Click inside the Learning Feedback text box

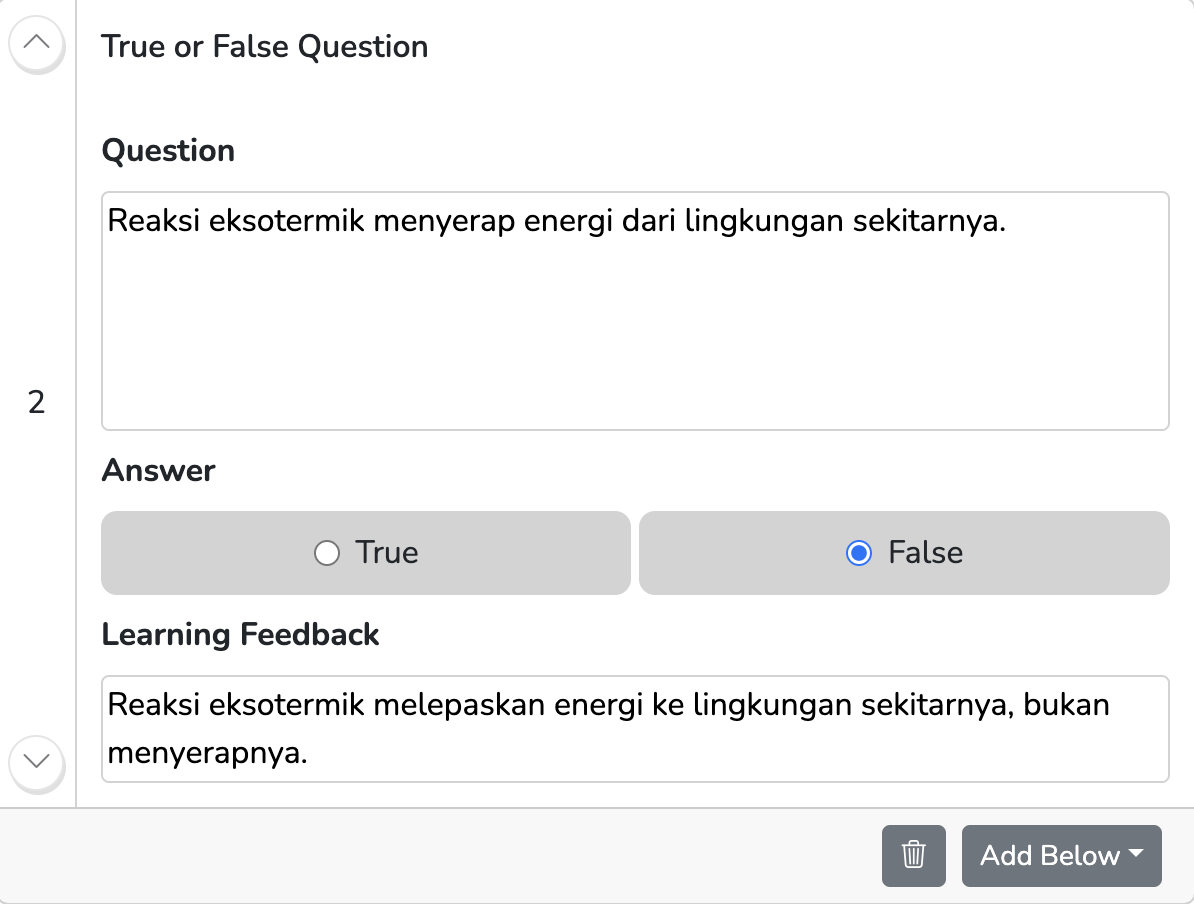[634, 729]
